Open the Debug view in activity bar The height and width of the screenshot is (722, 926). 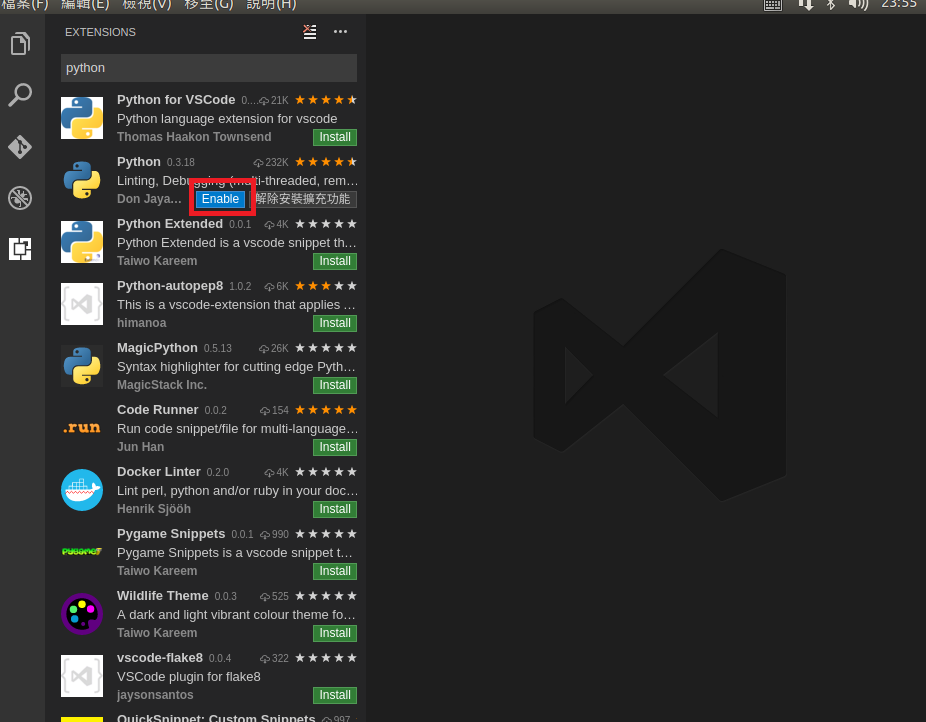click(x=20, y=198)
